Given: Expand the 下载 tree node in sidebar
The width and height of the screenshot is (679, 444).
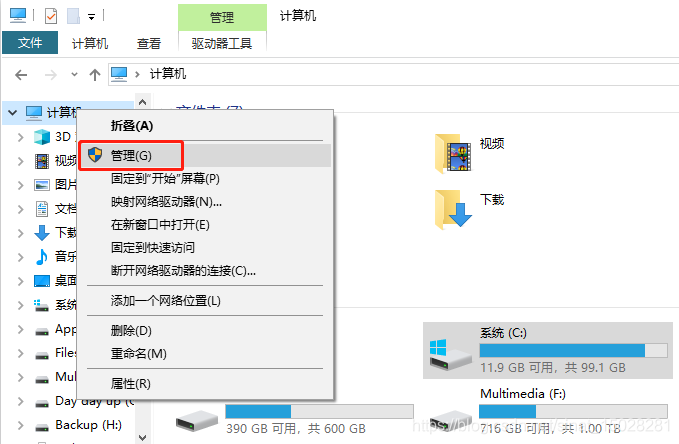Looking at the screenshot, I should click(20, 233).
